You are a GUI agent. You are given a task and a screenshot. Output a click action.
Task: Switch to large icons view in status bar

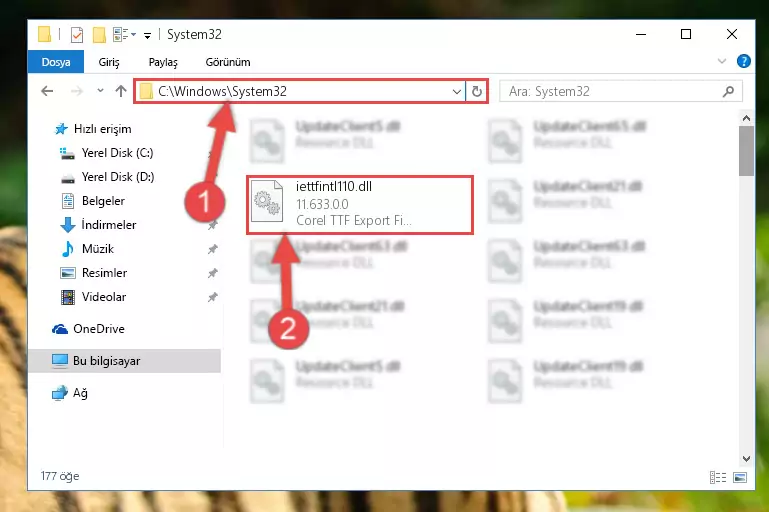pos(740,477)
